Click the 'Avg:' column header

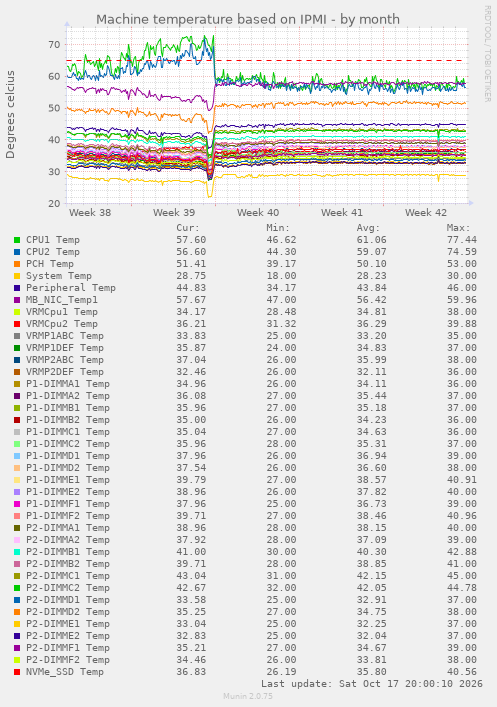(x=368, y=228)
